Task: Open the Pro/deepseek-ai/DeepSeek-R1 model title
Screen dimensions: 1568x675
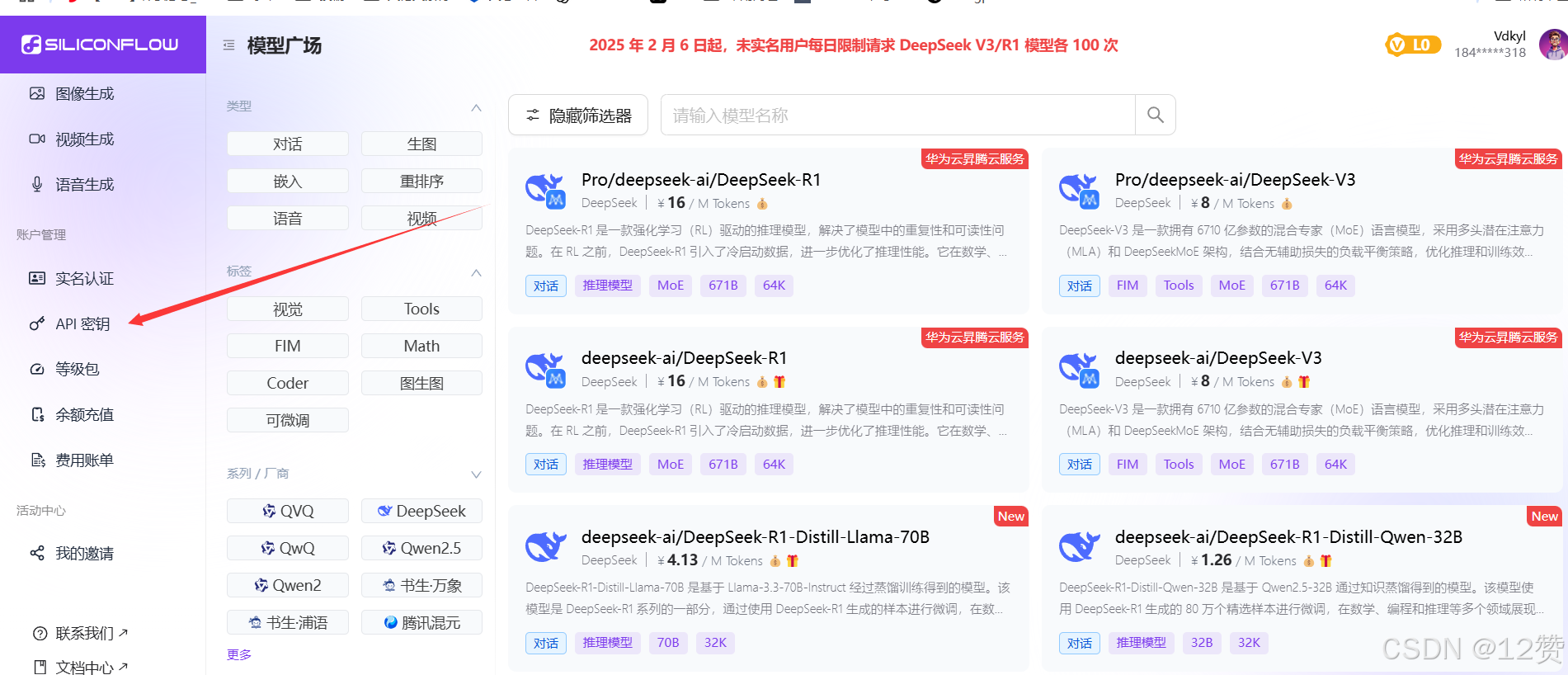Action: click(701, 180)
